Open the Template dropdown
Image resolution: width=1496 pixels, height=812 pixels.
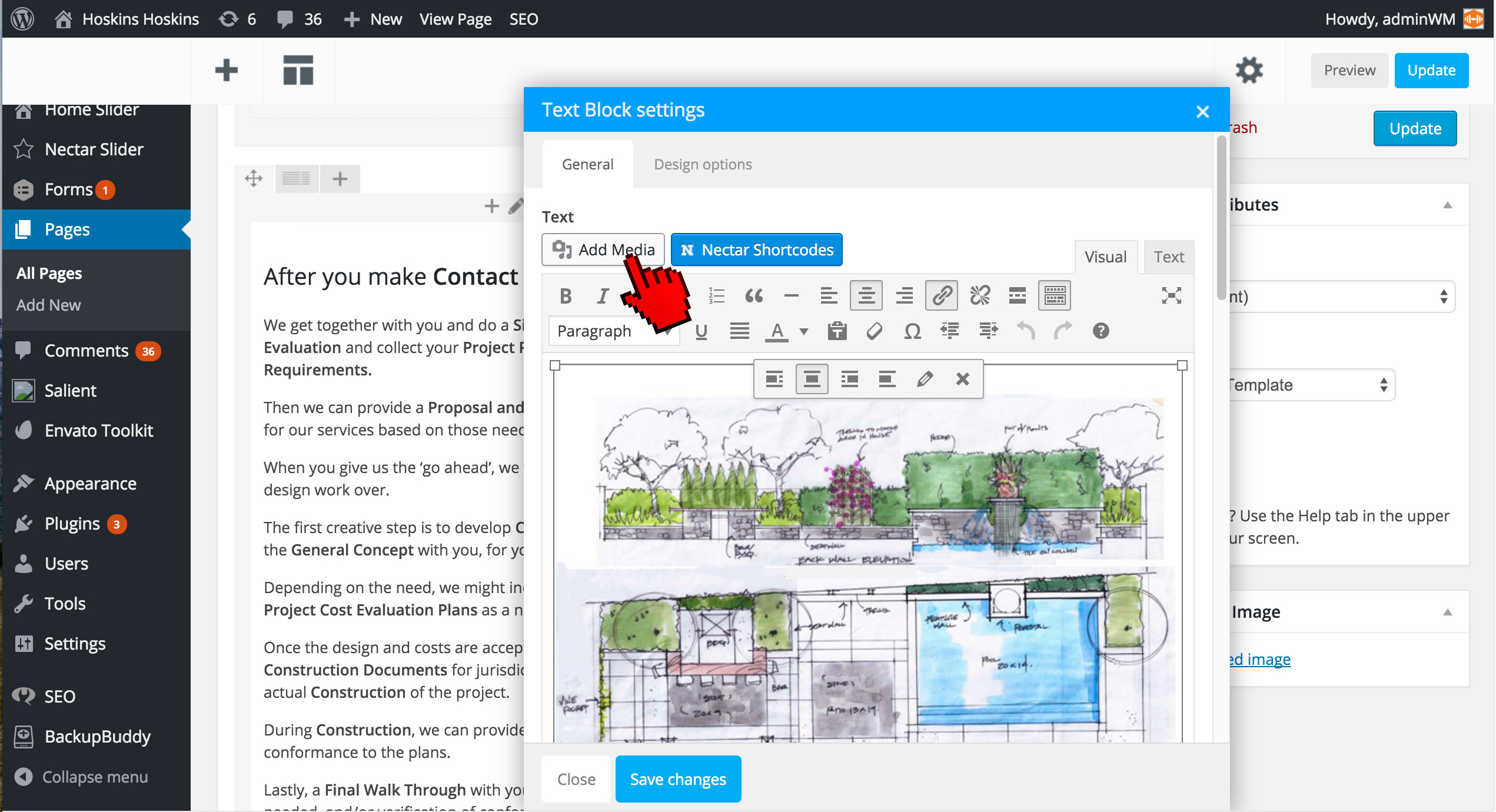coord(1311,385)
